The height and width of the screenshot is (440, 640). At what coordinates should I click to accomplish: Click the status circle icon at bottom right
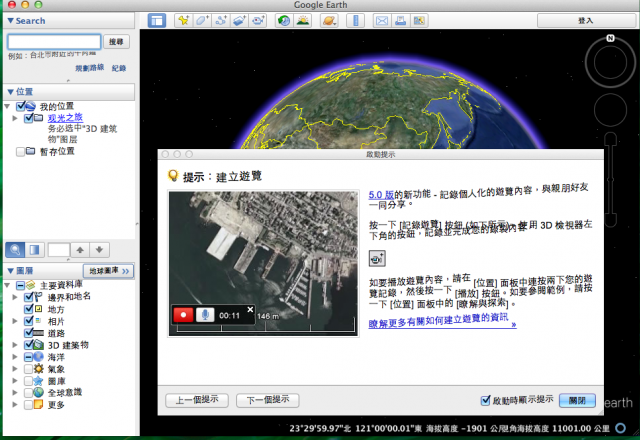pos(620,428)
